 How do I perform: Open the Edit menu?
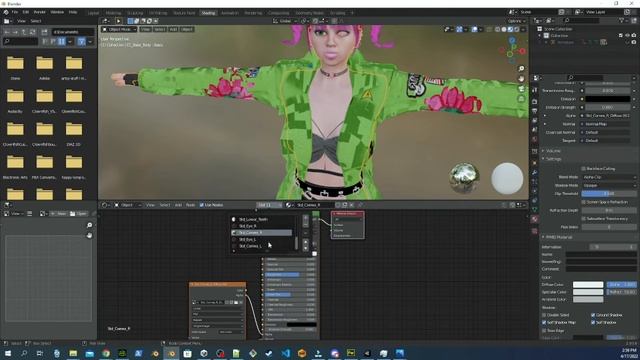pos(26,12)
